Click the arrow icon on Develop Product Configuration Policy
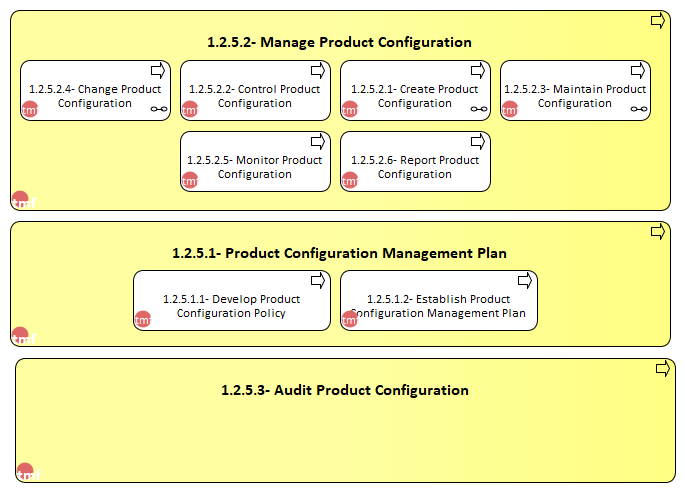 click(x=318, y=281)
